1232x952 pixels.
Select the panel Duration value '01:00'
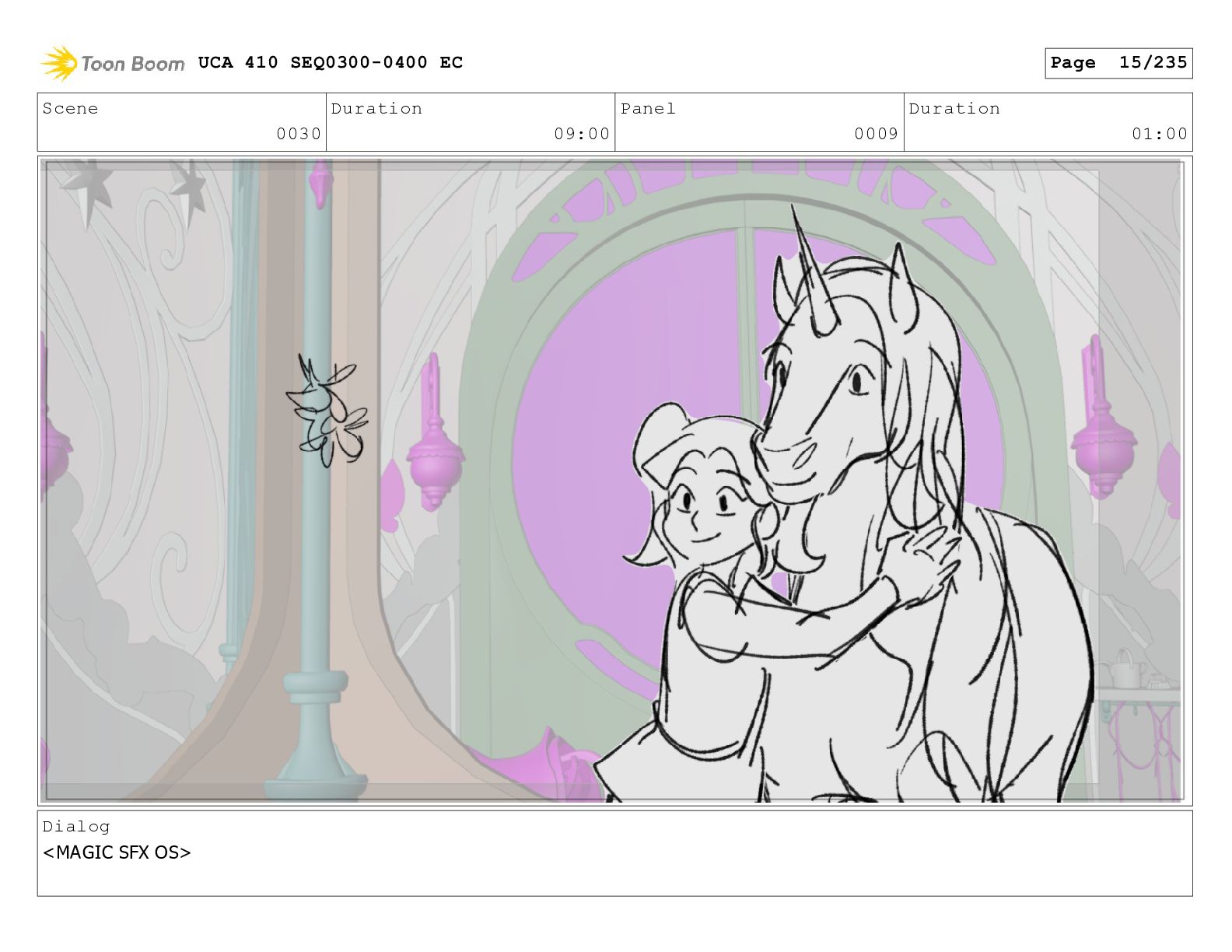tap(1160, 134)
